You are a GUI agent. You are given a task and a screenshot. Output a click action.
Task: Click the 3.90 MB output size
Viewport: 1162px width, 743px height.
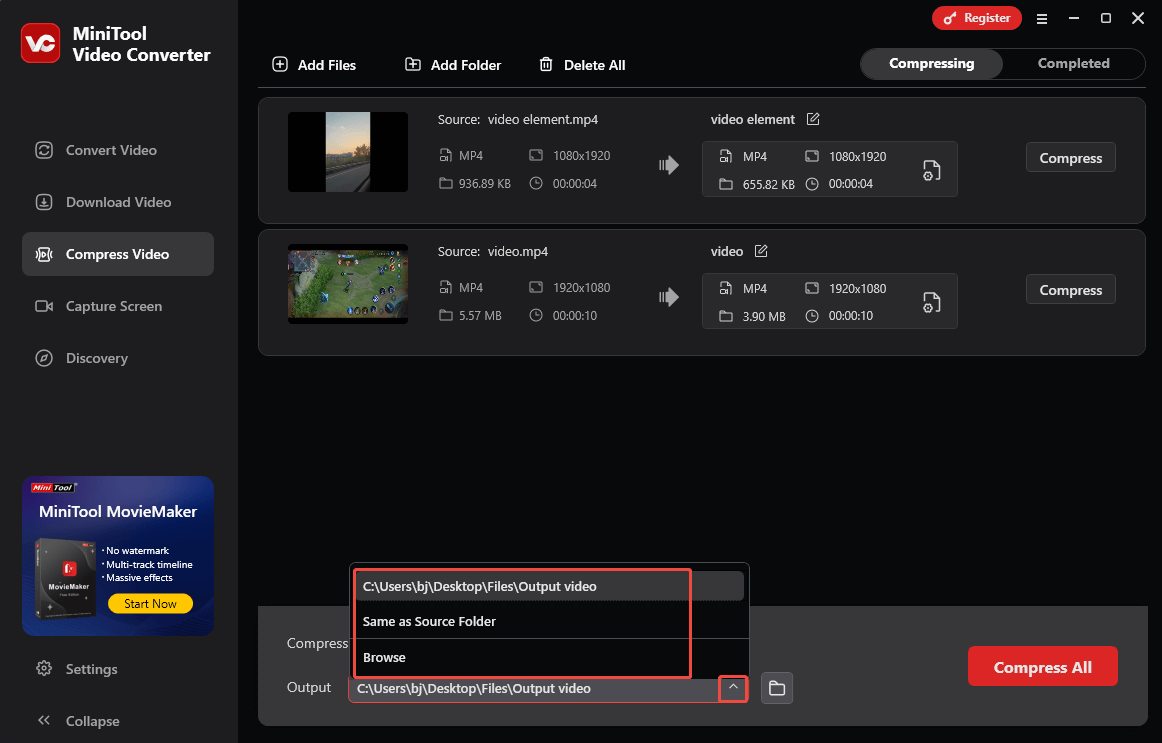[x=764, y=316]
